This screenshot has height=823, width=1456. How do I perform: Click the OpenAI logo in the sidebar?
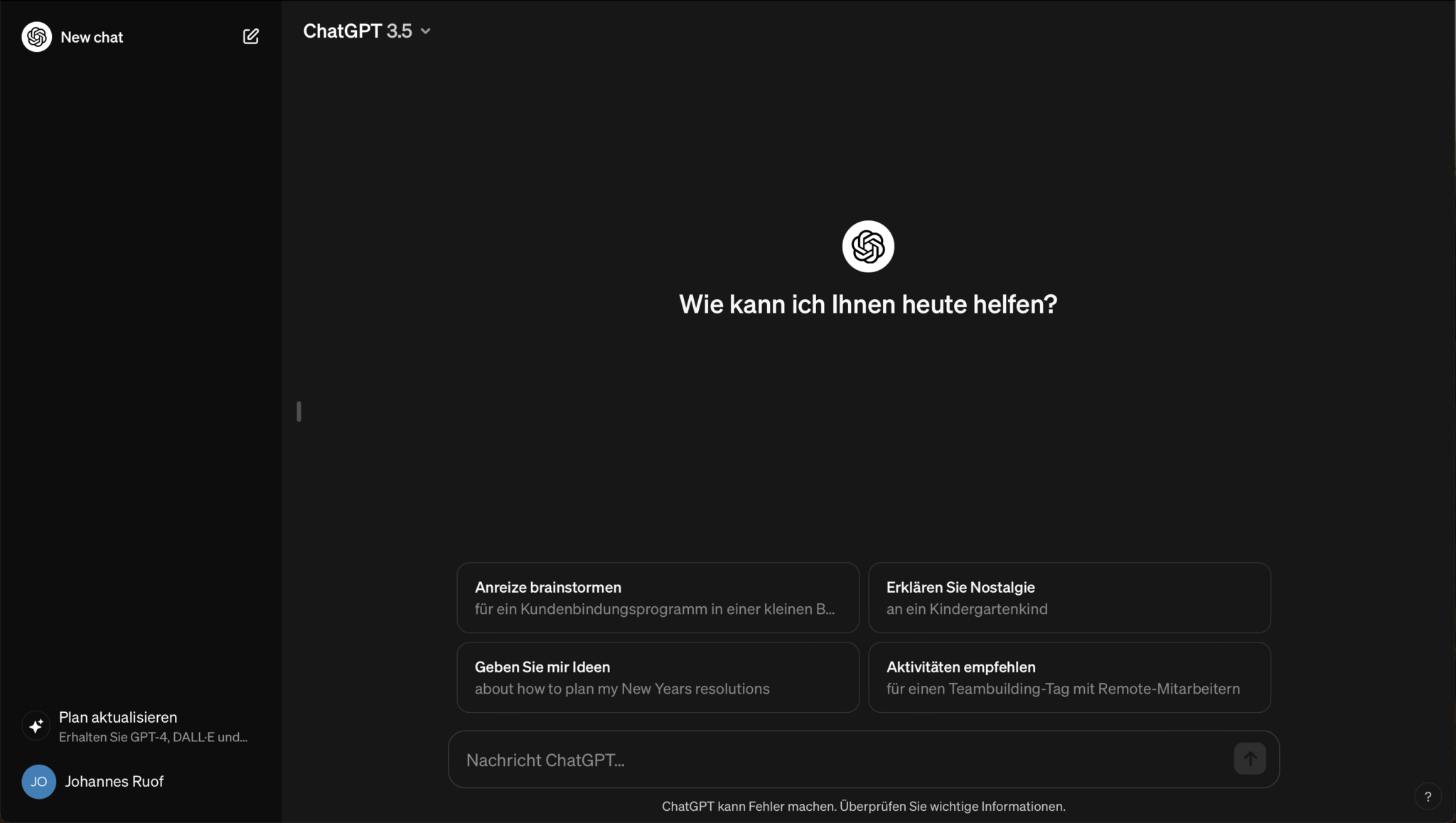[37, 36]
